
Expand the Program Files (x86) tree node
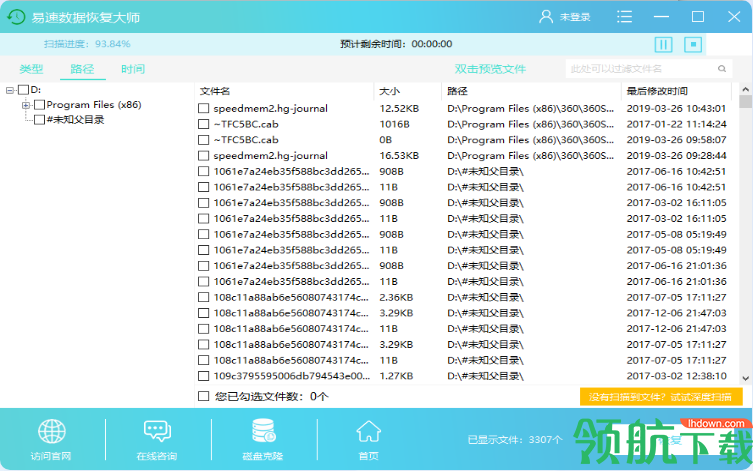[26, 105]
